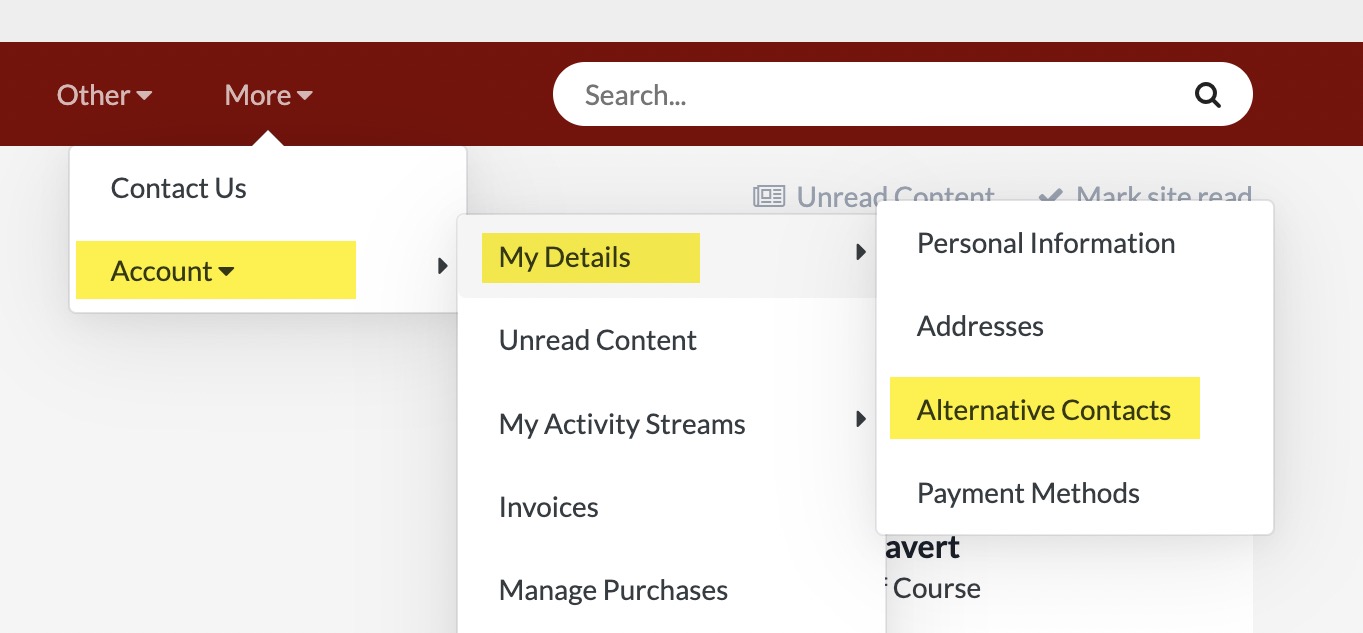
Task: Expand the Account submenu
Action: [173, 271]
